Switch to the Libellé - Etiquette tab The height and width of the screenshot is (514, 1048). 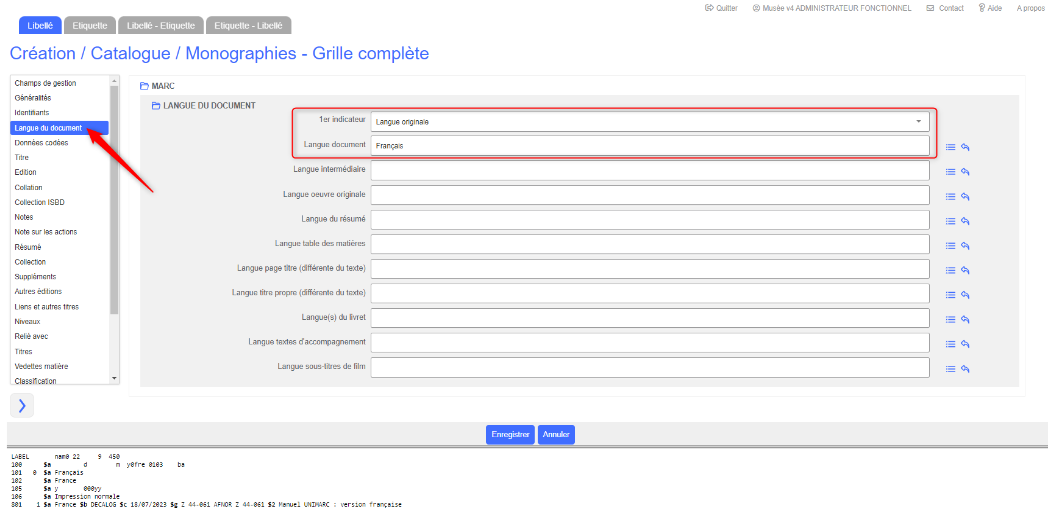162,25
